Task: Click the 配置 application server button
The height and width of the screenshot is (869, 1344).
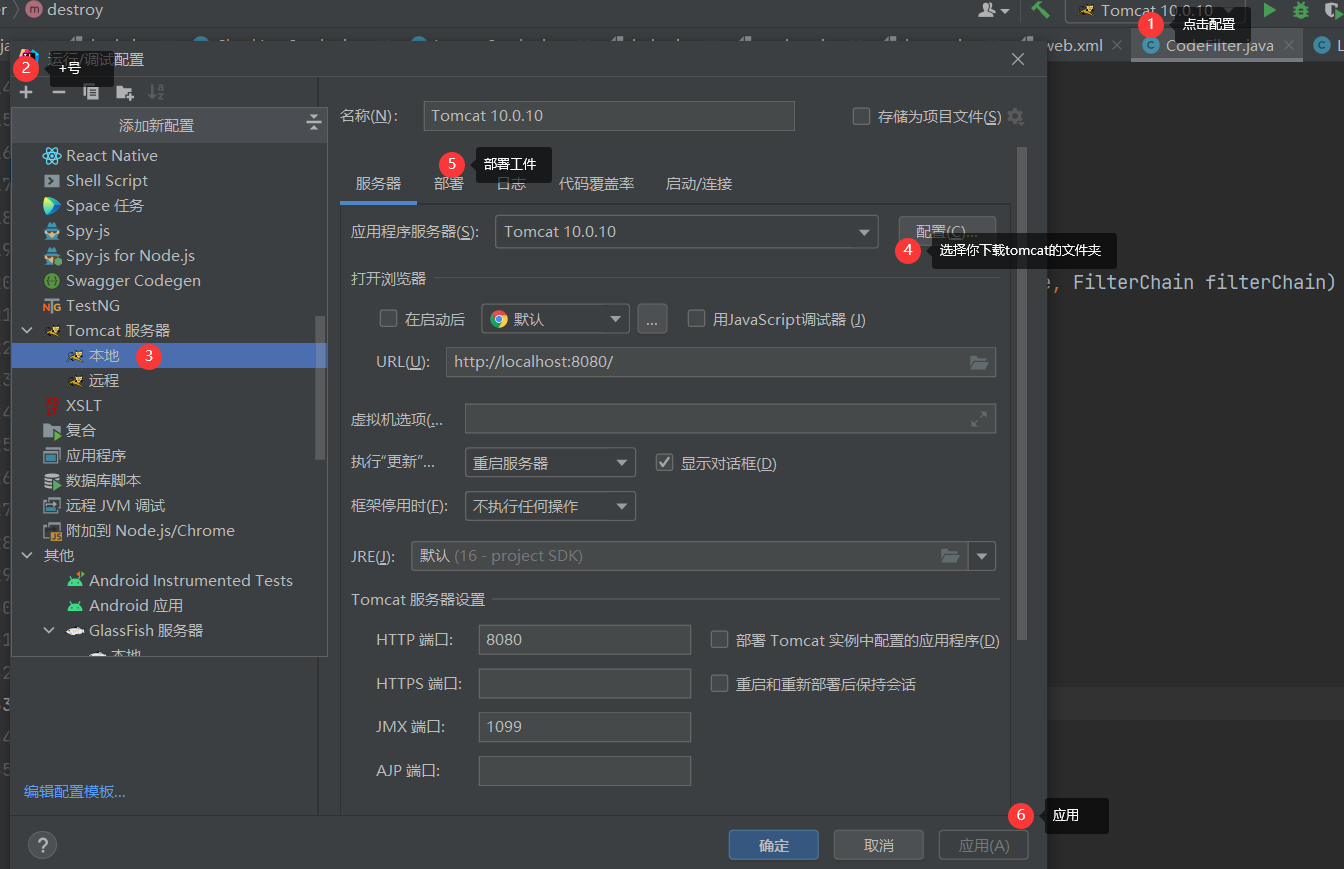Action: [947, 231]
